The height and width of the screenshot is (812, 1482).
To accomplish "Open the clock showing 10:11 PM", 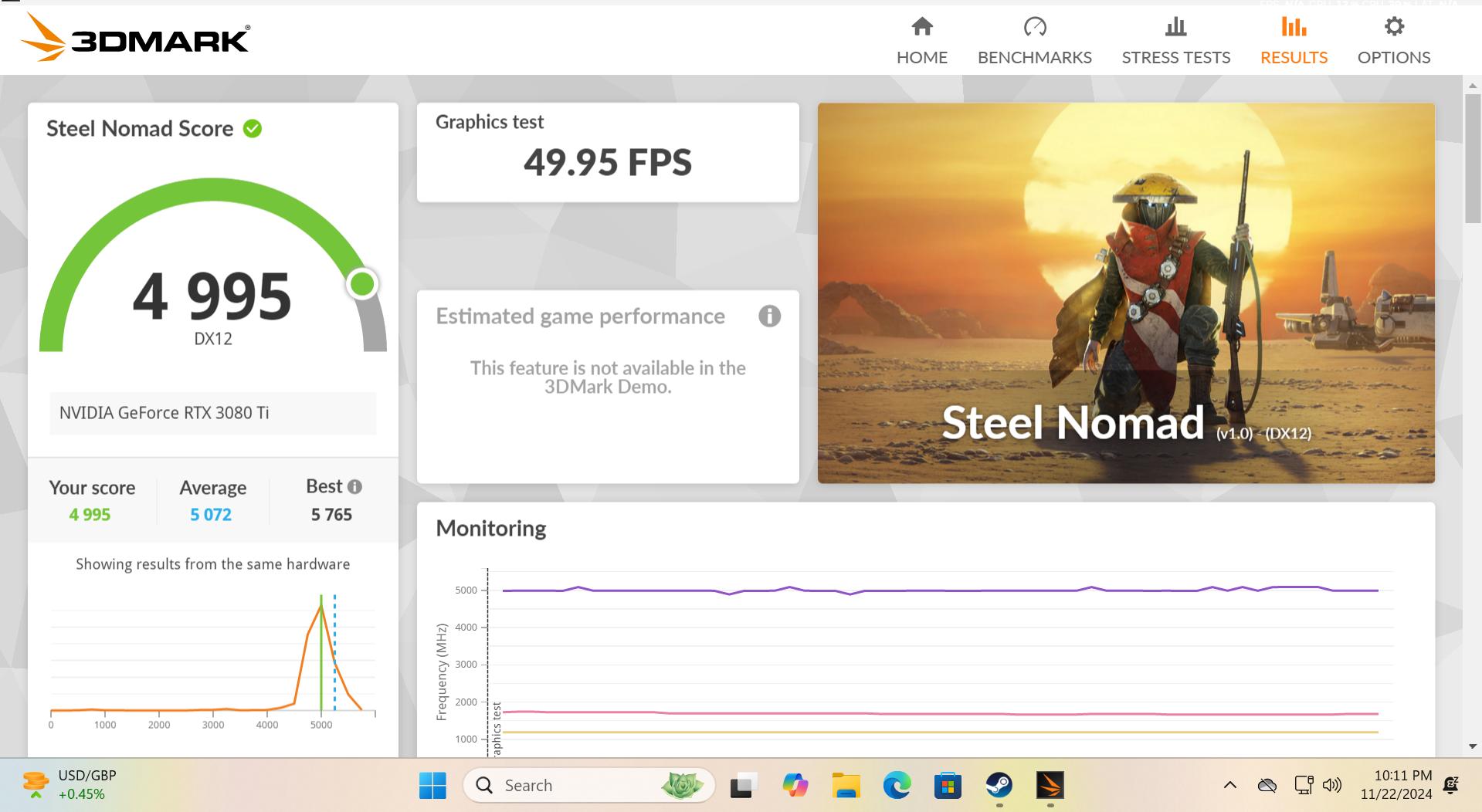I will pos(1396,785).
